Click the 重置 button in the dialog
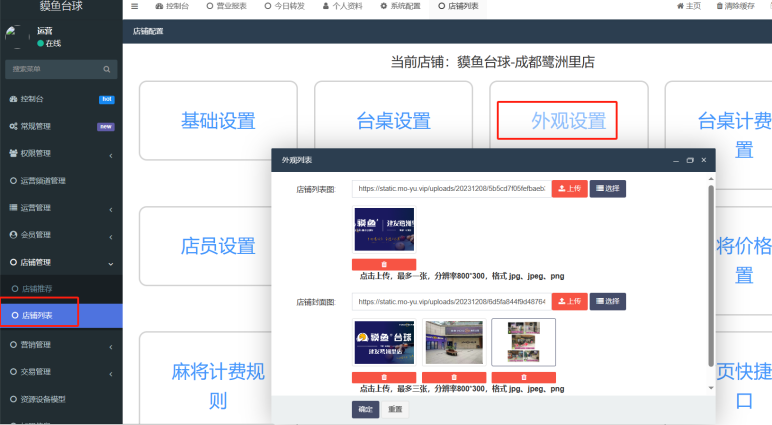This screenshot has width=772, height=425. click(395, 409)
